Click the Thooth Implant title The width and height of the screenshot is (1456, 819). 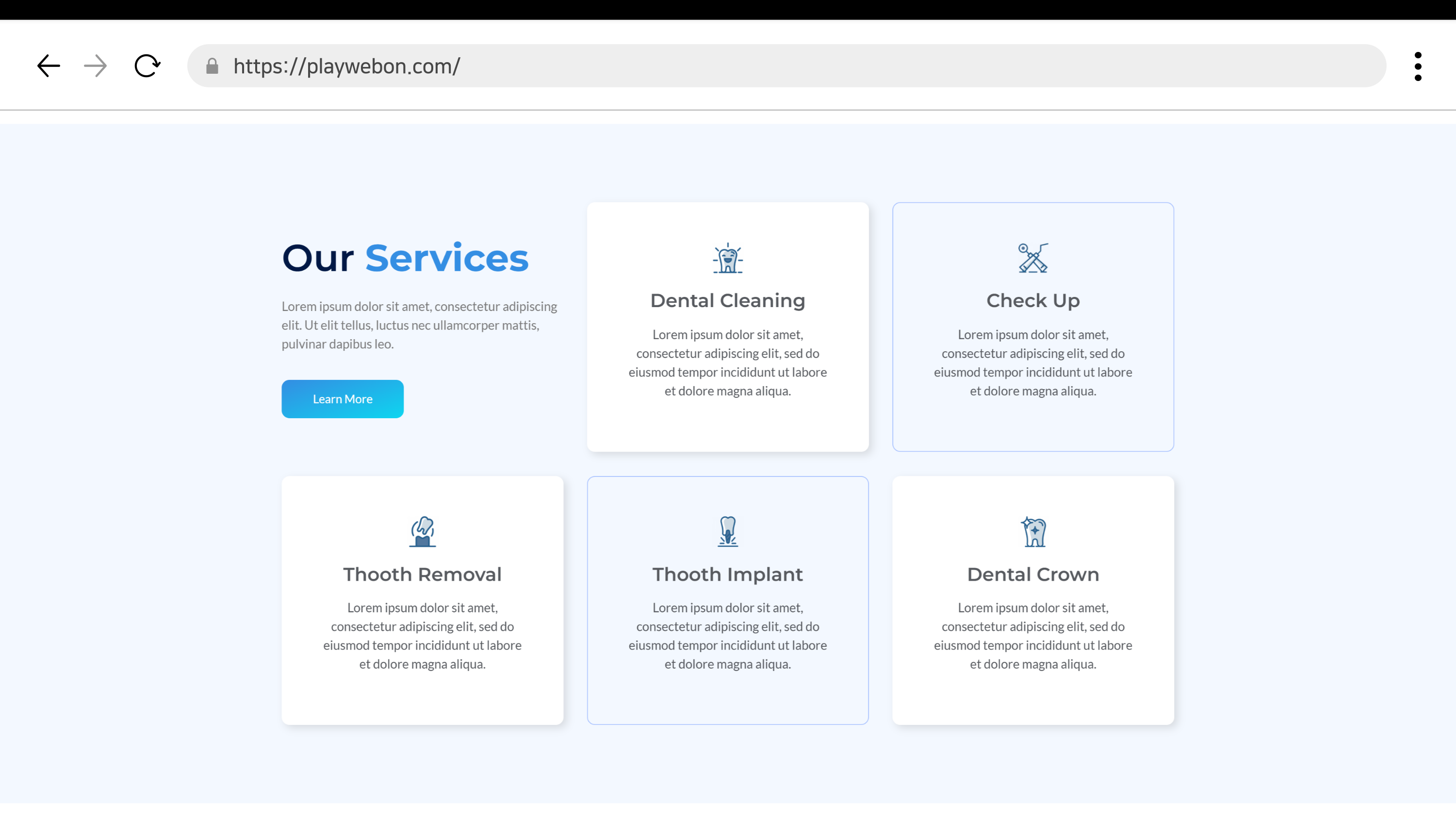tap(727, 574)
